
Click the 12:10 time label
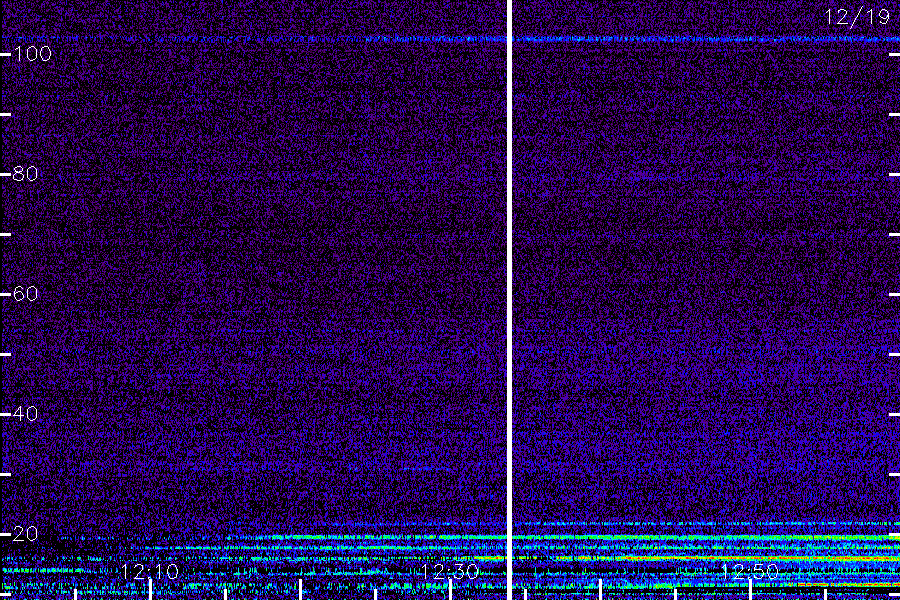point(150,572)
